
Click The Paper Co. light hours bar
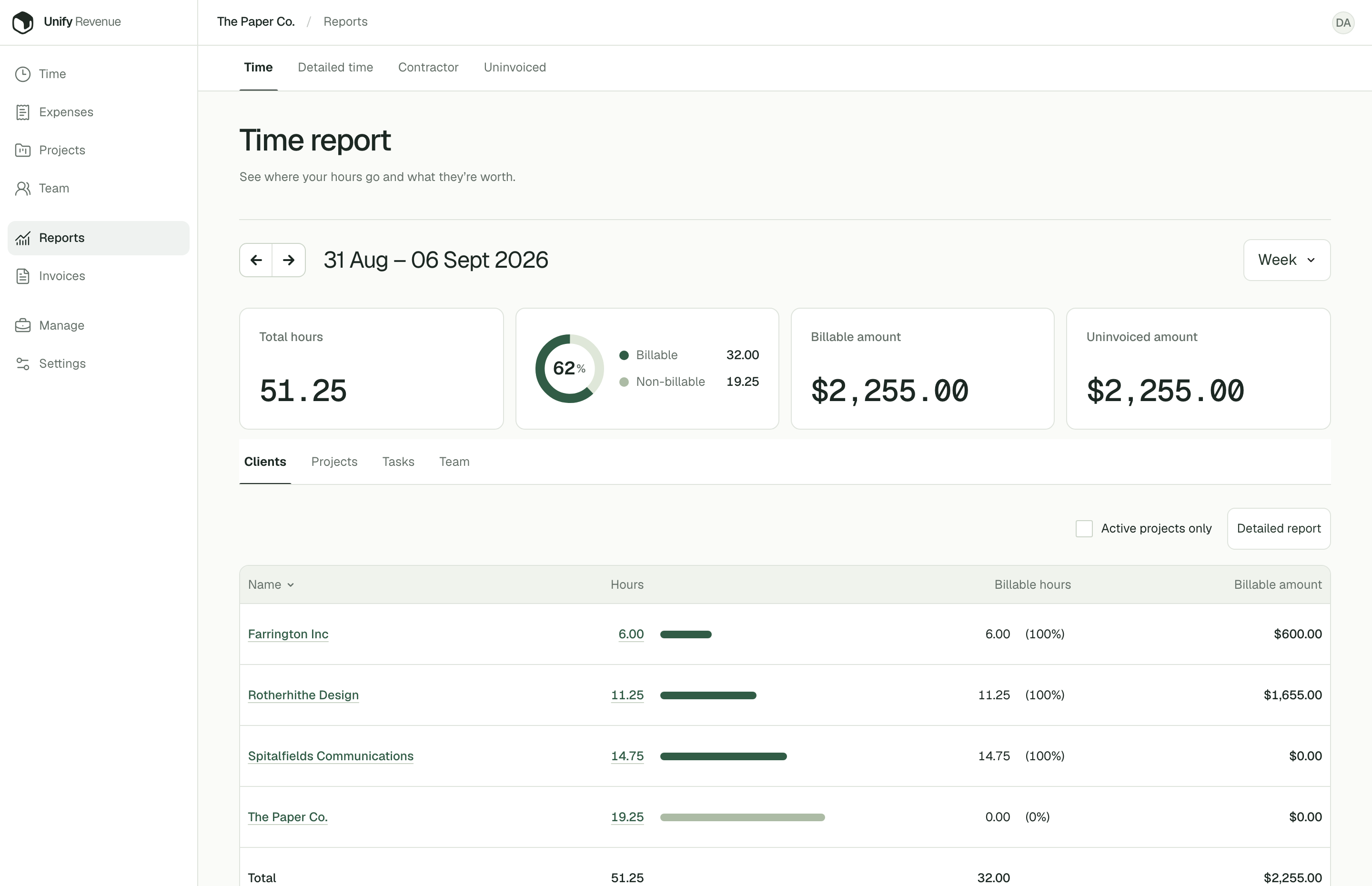742,817
